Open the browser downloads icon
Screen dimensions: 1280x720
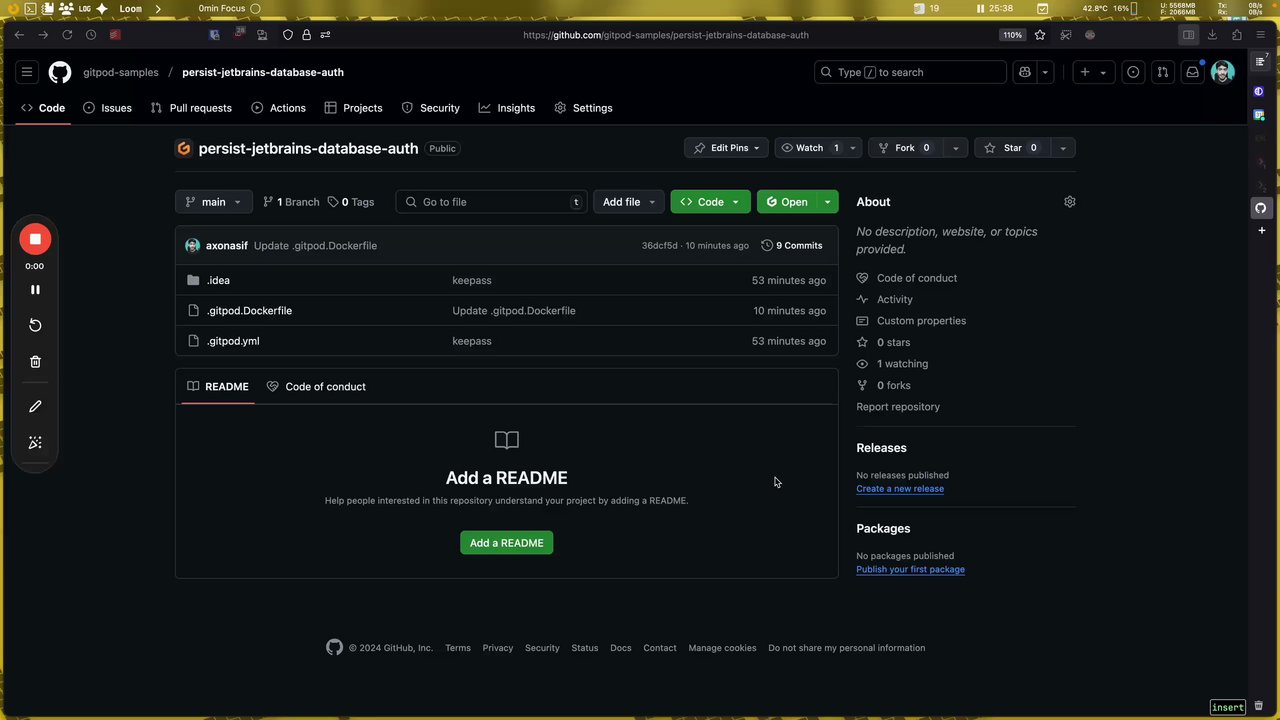[x=1213, y=35]
